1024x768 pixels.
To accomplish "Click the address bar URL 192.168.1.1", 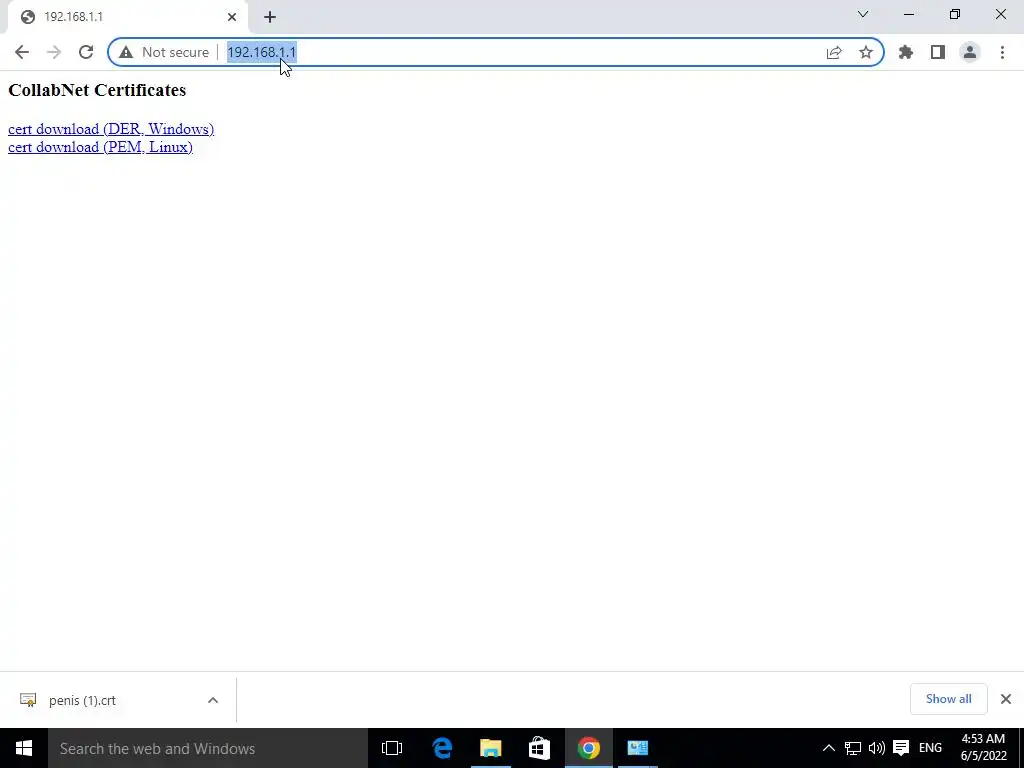I will (261, 52).
